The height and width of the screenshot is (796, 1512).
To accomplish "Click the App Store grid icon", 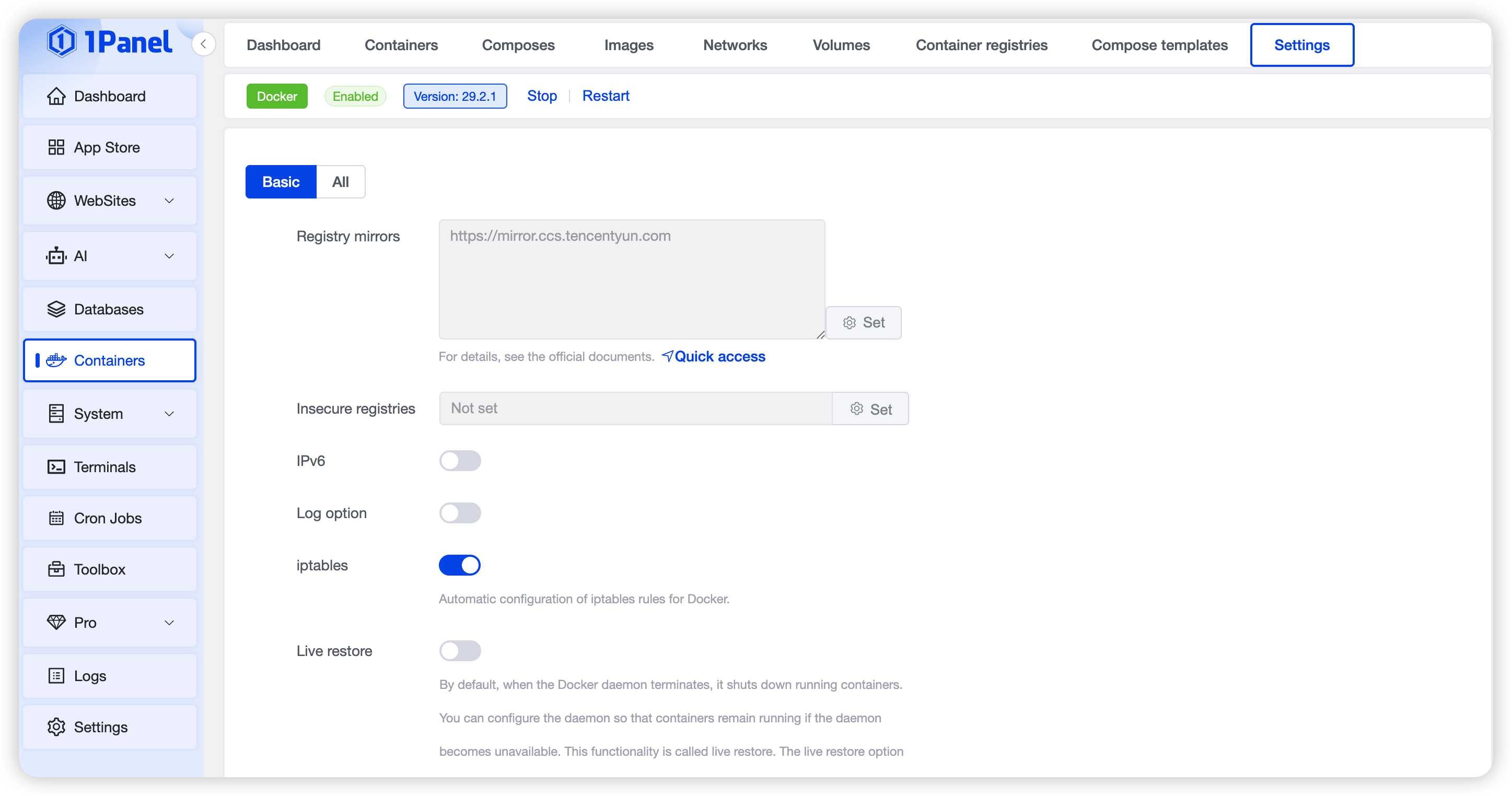I will (56, 147).
